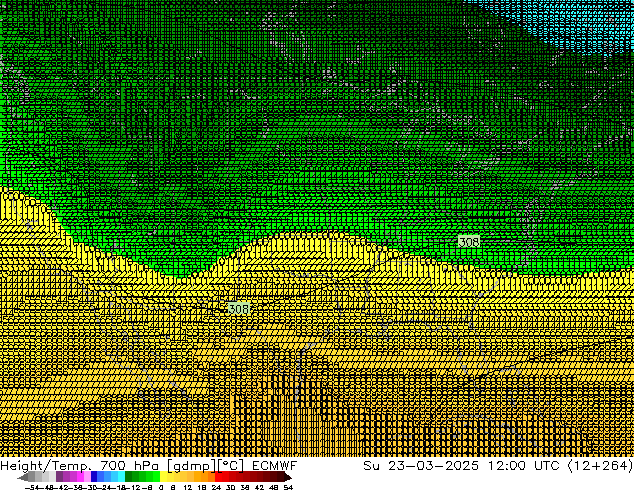The image size is (634, 490).
Task: Click the '54' value at legend's right end
Action: click(287, 487)
